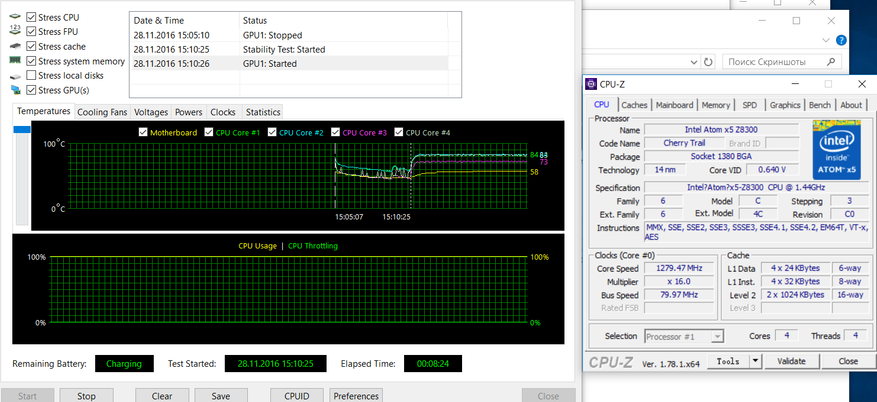Click the CPU-Z title bar logo icon
The width and height of the screenshot is (877, 402).
591,84
